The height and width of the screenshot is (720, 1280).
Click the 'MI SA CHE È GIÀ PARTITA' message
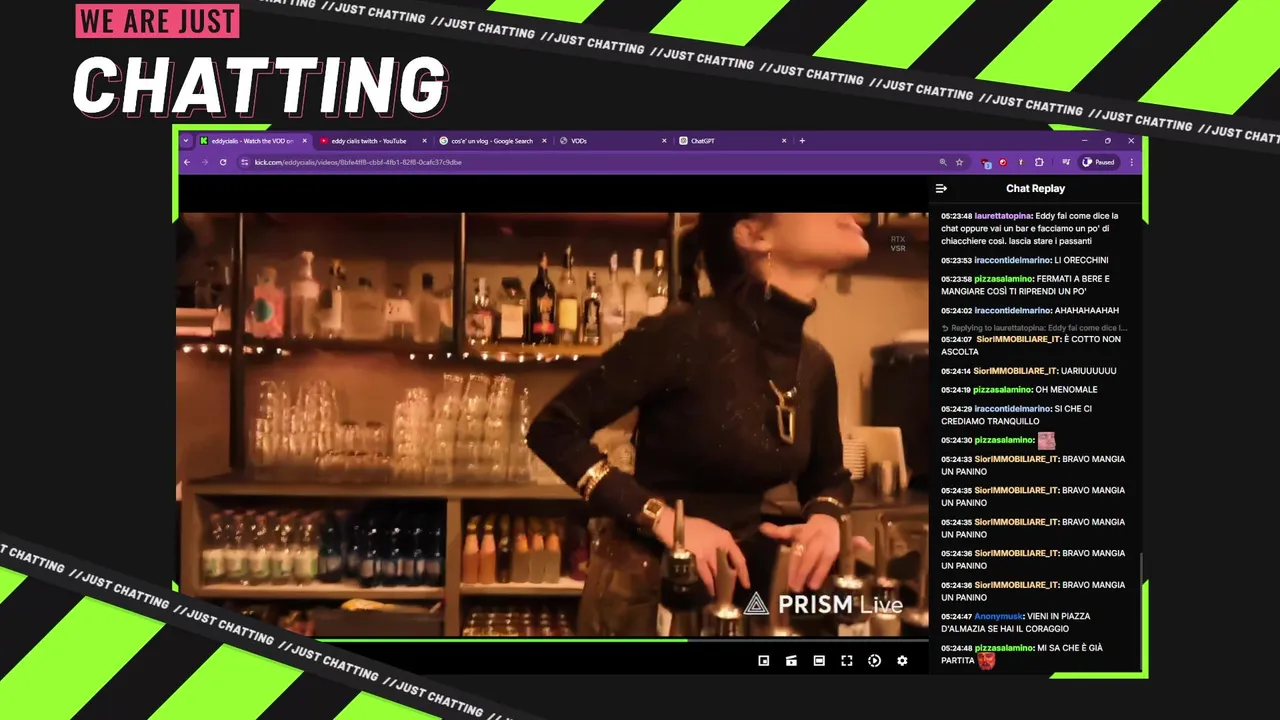pos(1021,654)
